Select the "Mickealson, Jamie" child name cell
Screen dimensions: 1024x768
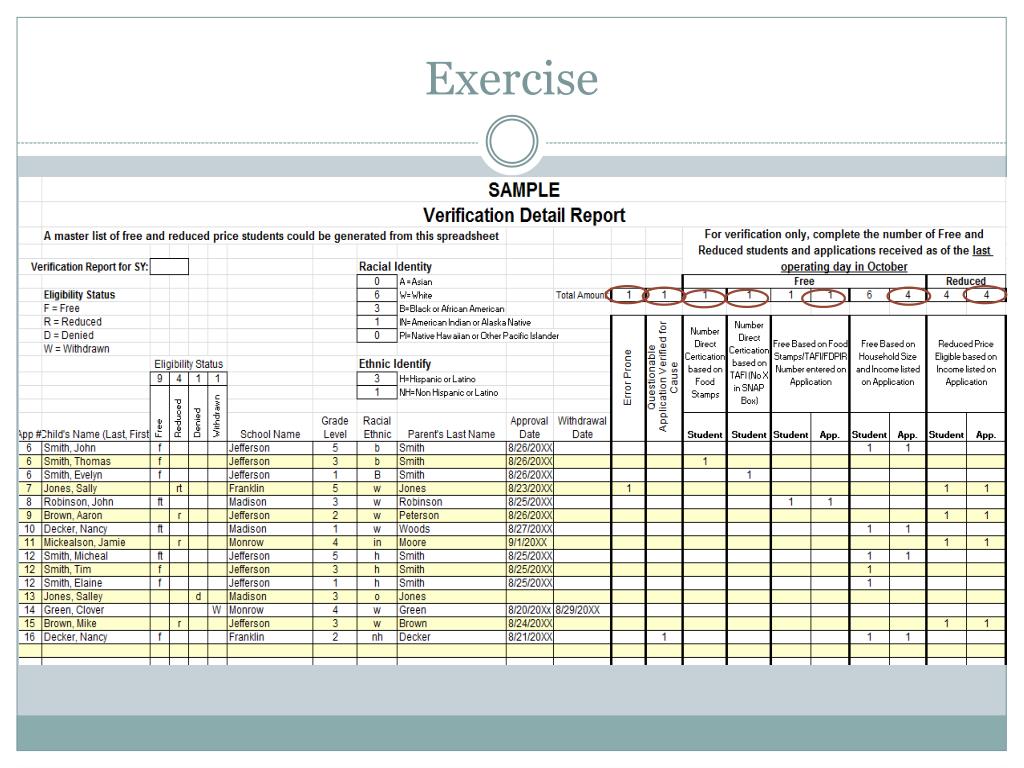[x=95, y=543]
